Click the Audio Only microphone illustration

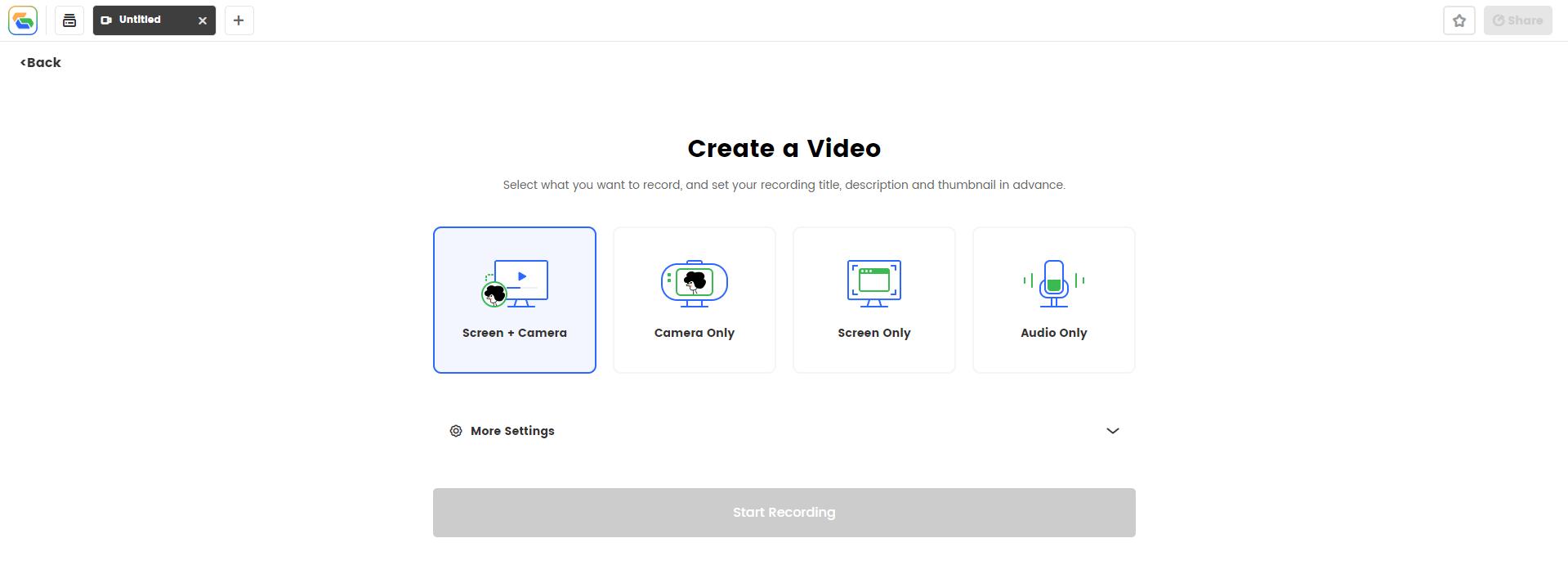(x=1053, y=283)
